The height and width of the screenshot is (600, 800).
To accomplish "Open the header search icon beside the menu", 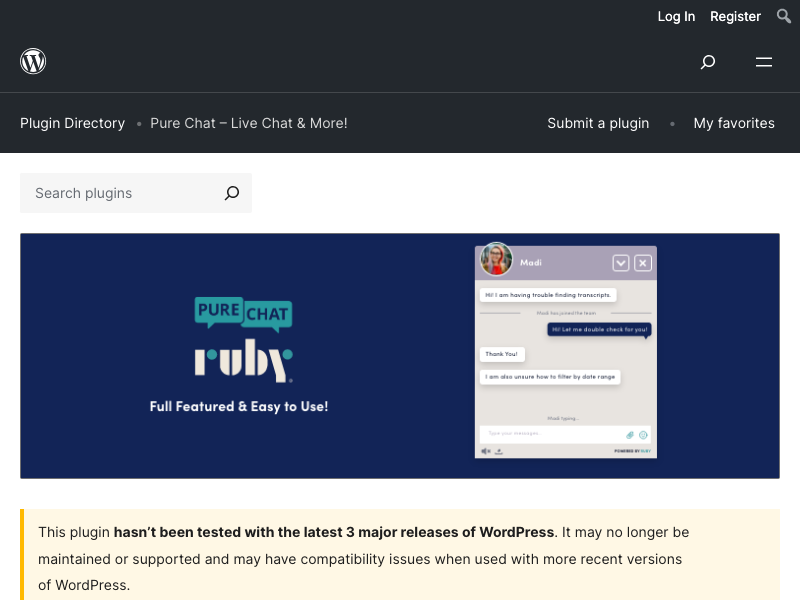I will click(708, 62).
